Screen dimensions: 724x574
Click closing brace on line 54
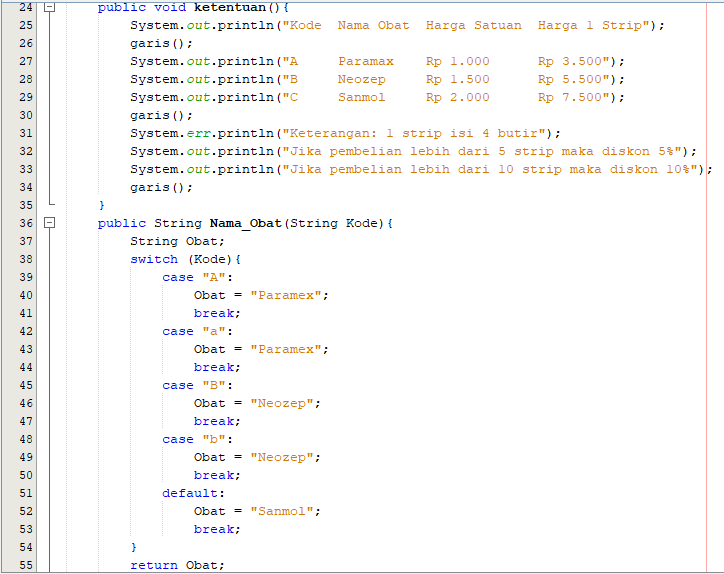click(x=133, y=548)
